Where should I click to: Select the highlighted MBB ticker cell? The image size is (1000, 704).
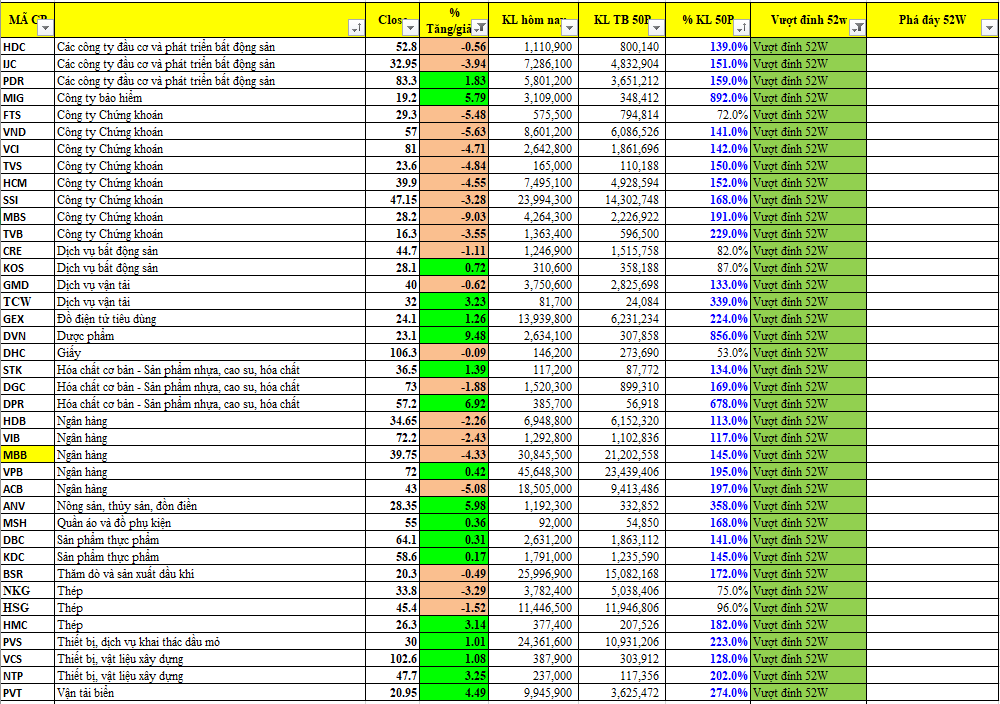(26, 455)
